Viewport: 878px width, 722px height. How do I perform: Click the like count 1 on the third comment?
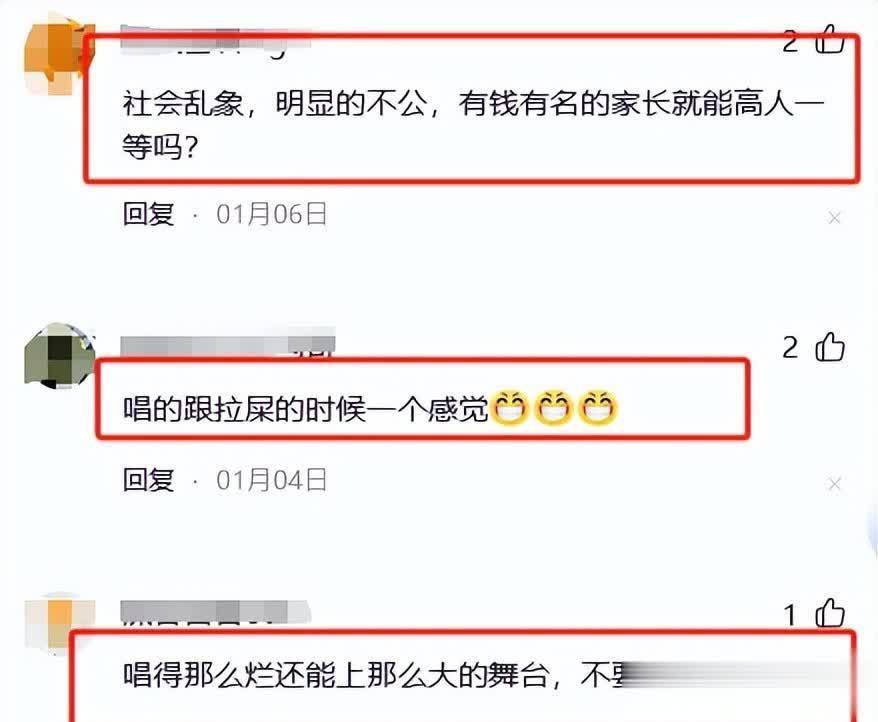790,615
